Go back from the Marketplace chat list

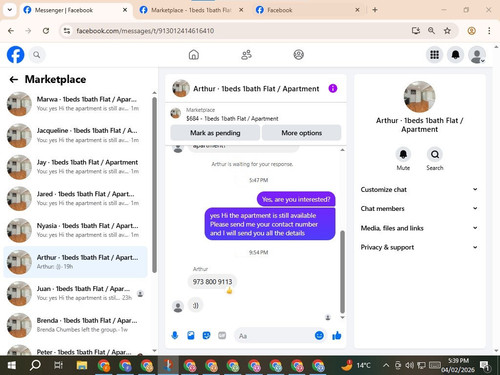14,79
